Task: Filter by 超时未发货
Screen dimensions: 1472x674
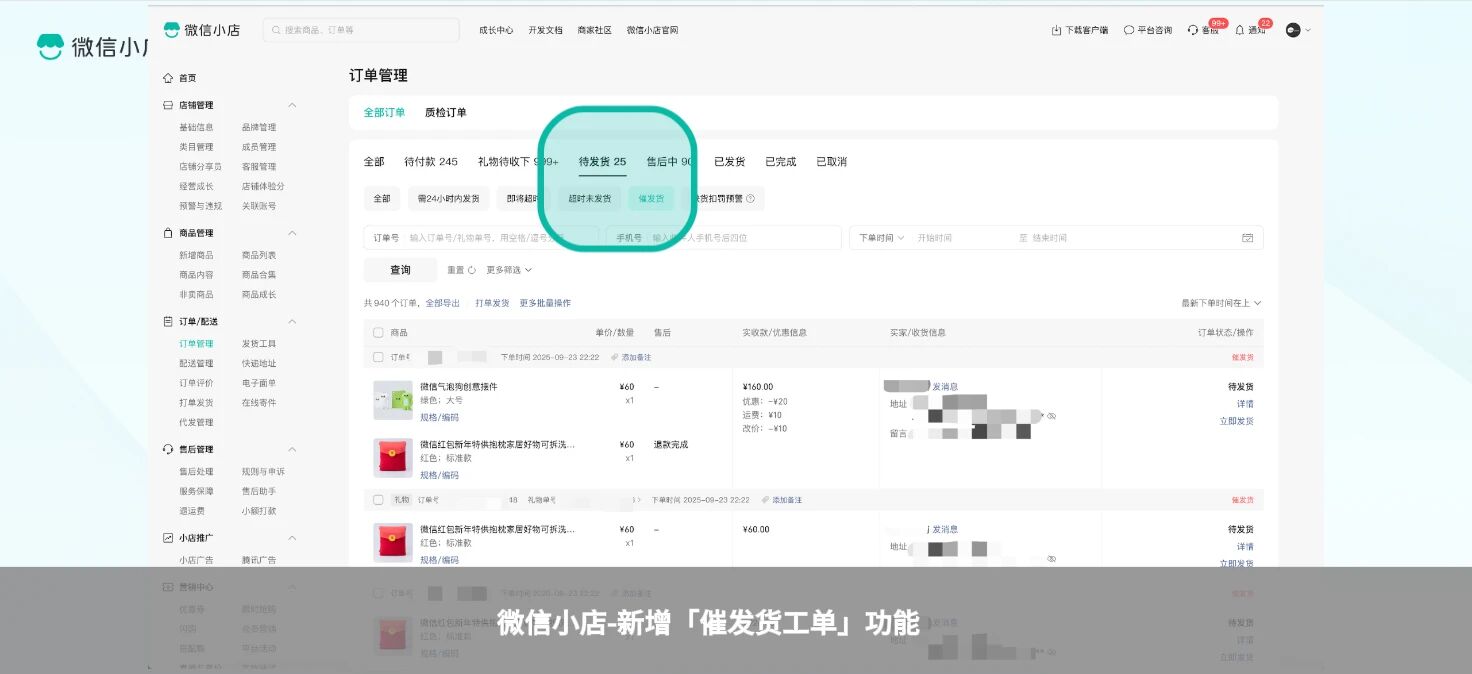Action: coord(590,198)
